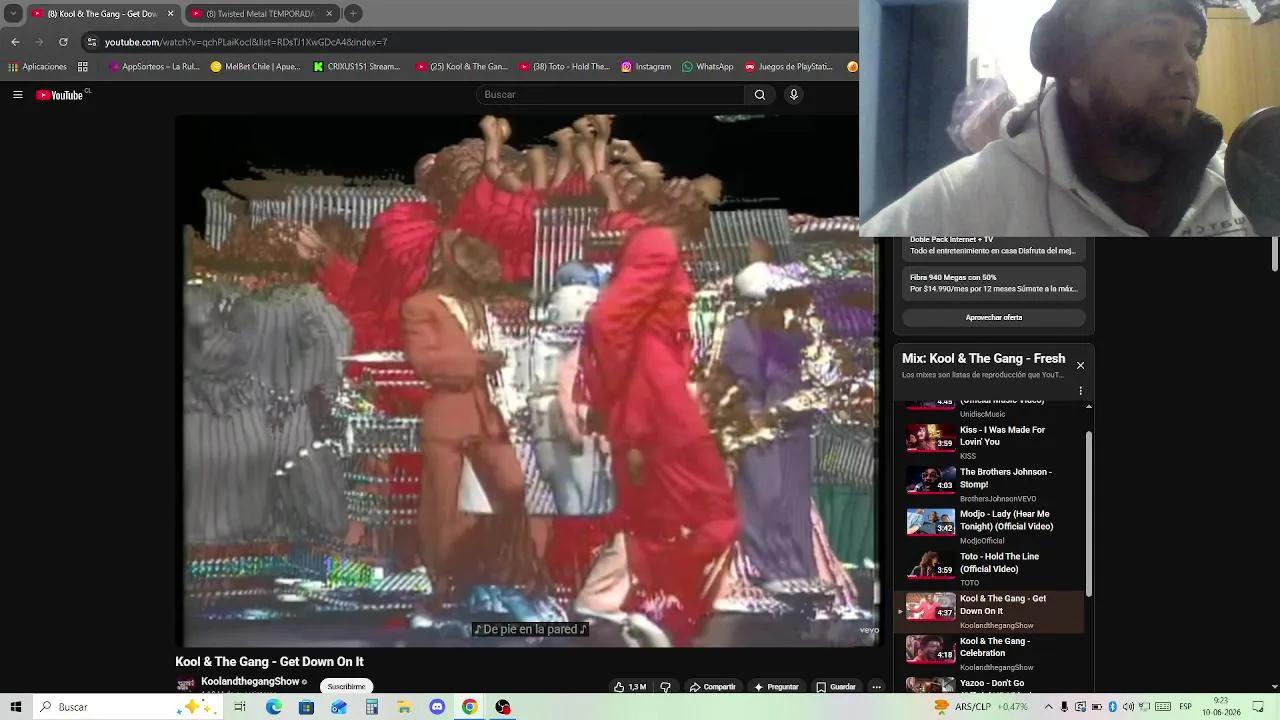Play the Yazoo - Don't Go entry
1280x720 pixels.
[990, 686]
